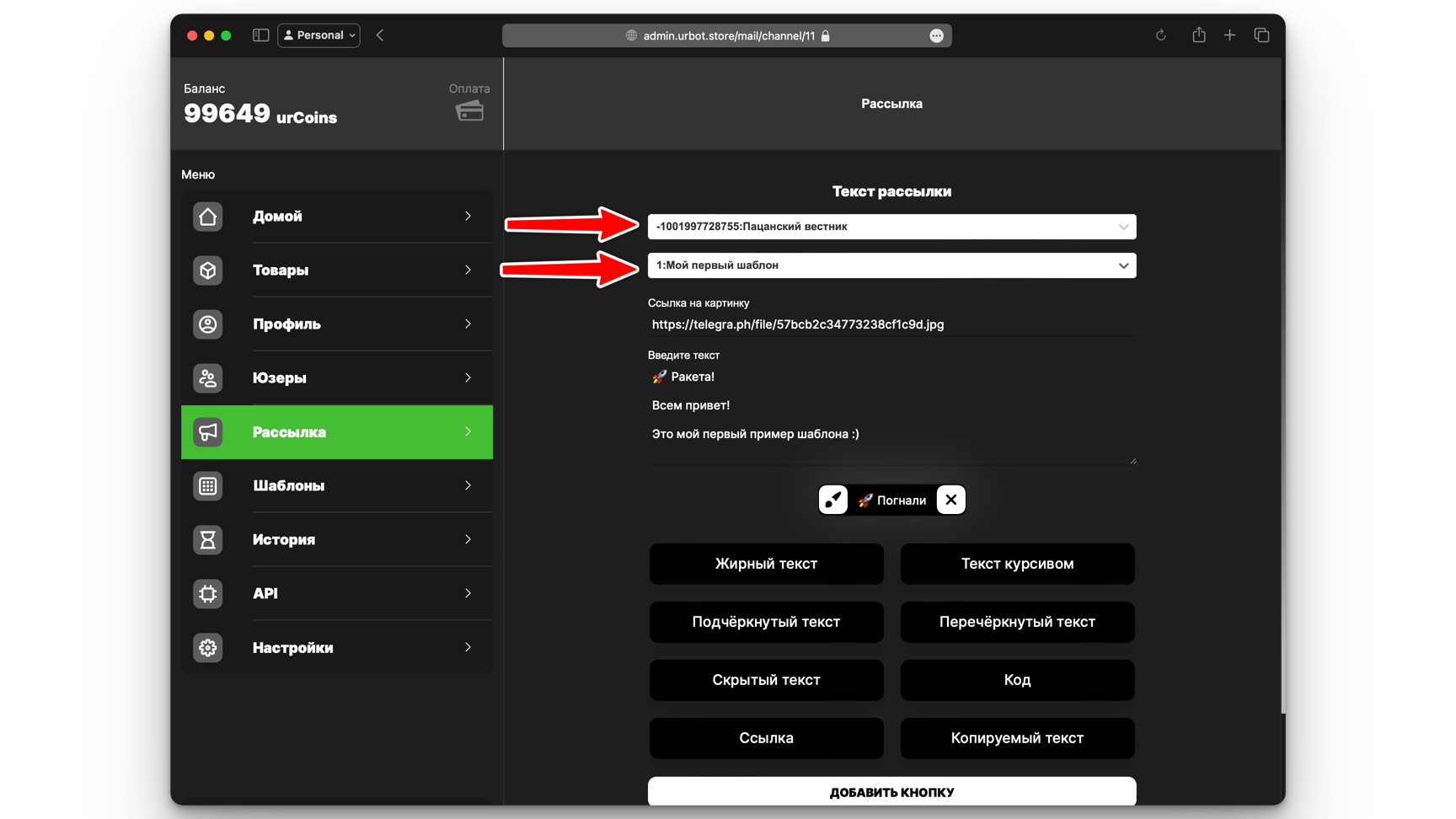Click the ДОБАВИТЬ КНОПКУ button
1456x819 pixels.
coord(891,791)
